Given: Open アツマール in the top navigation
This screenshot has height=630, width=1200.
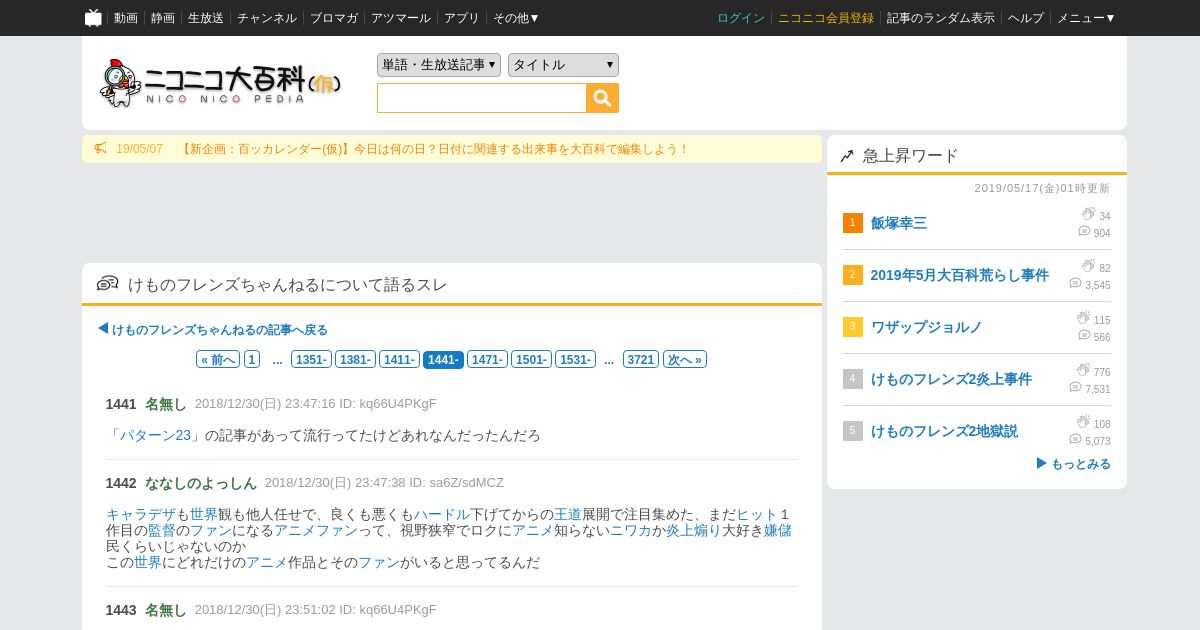Looking at the screenshot, I should point(401,18).
